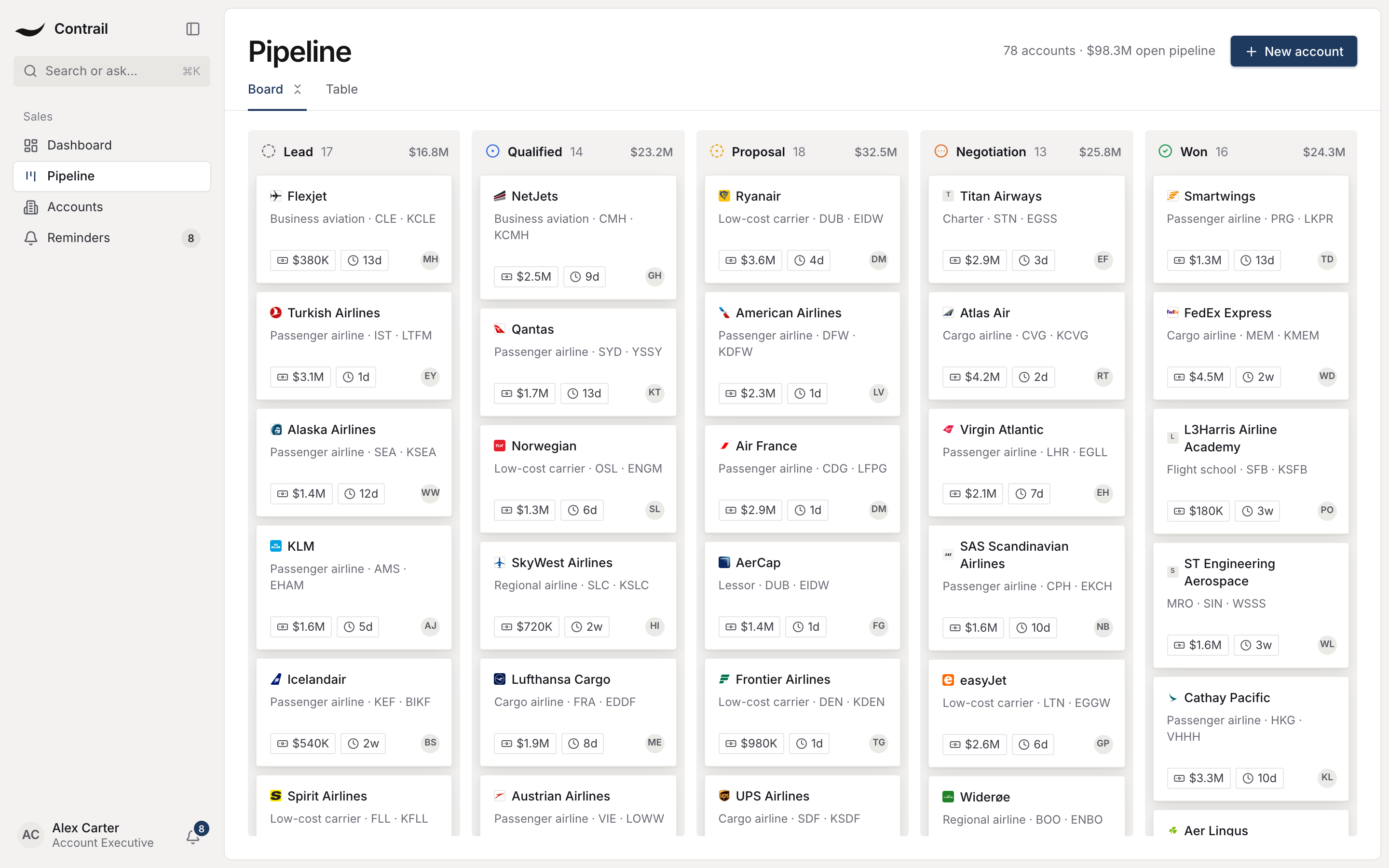The image size is (1389, 868).
Task: Click the easyJet logo icon
Action: (x=948, y=680)
